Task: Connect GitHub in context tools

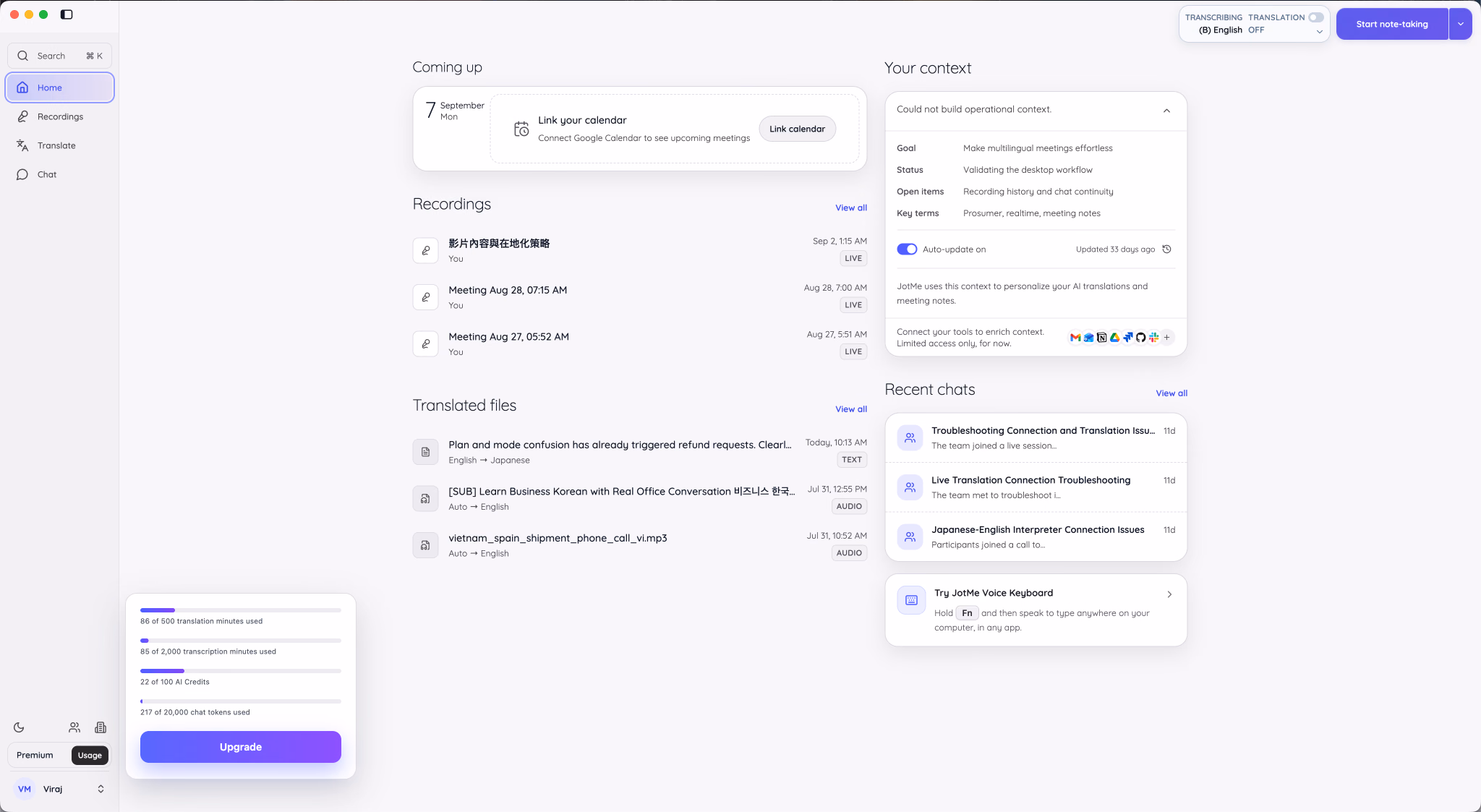Action: 1140,338
